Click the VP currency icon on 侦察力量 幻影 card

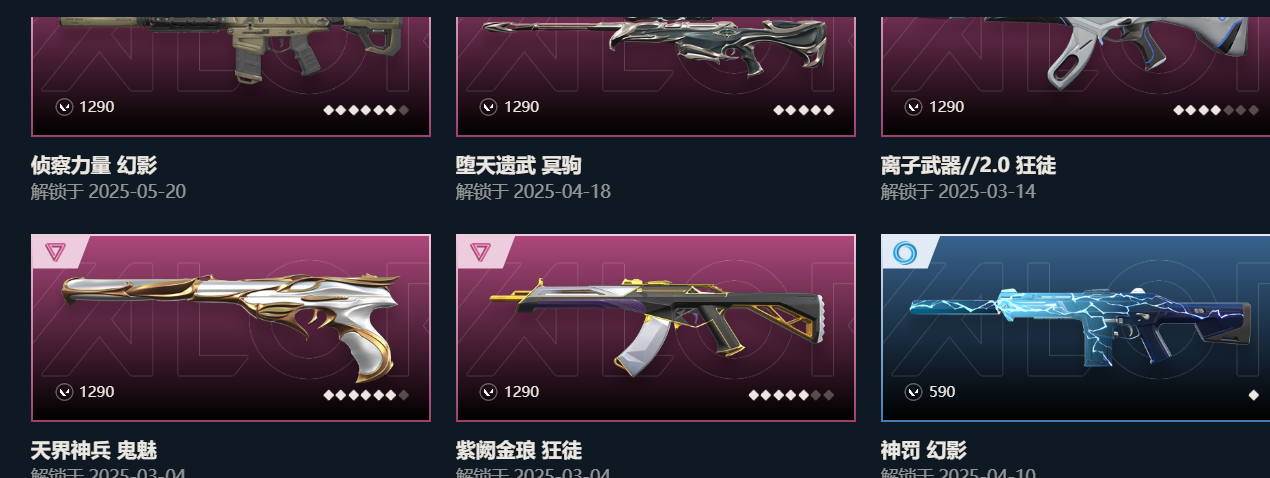tap(65, 107)
